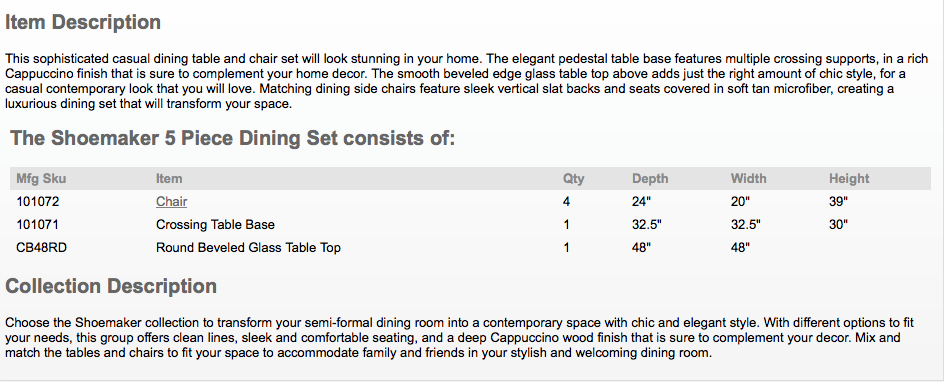
Task: Click the Crossing Table Base row item
Action: (x=215, y=224)
